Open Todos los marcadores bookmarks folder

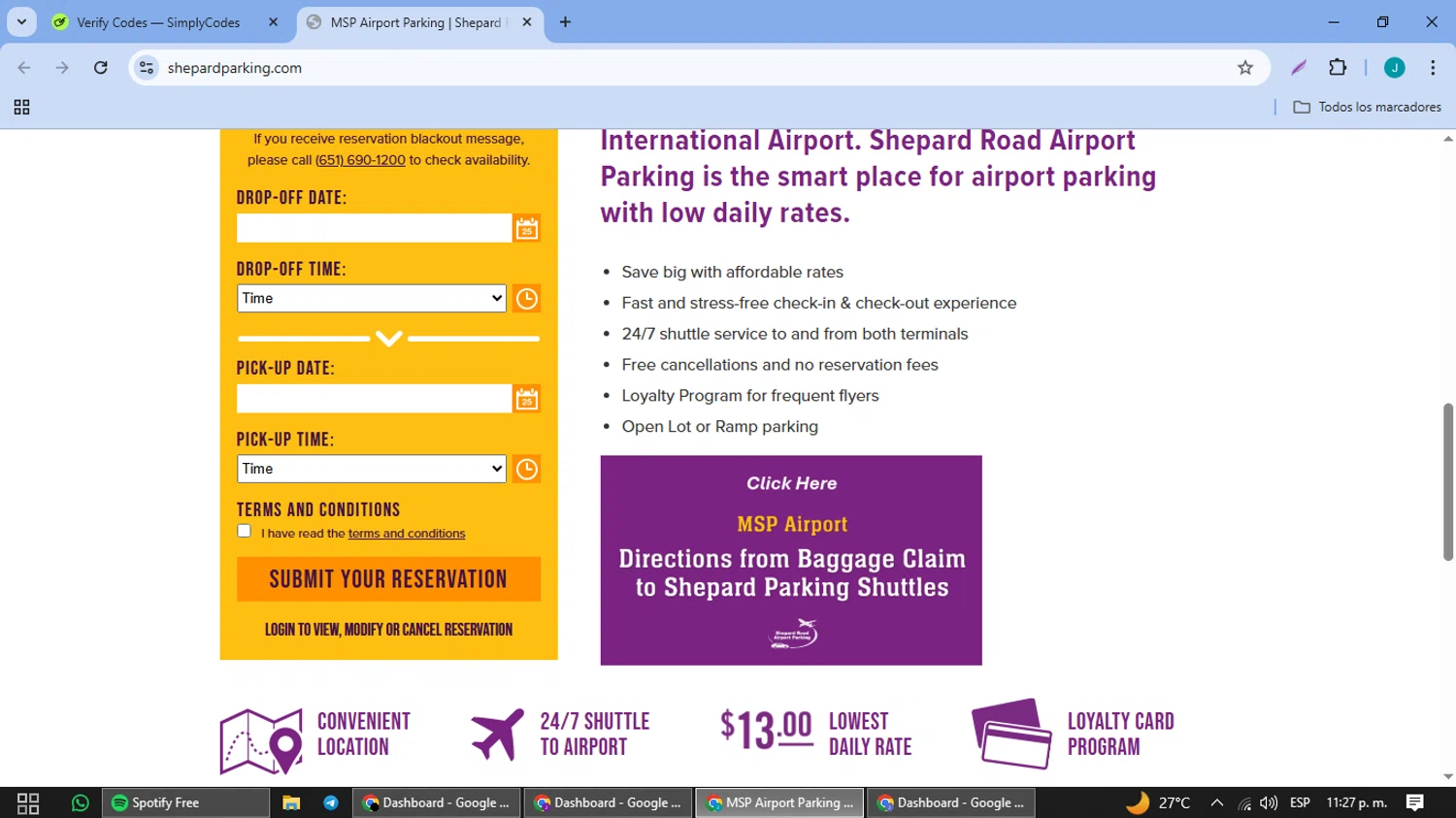click(x=1368, y=107)
